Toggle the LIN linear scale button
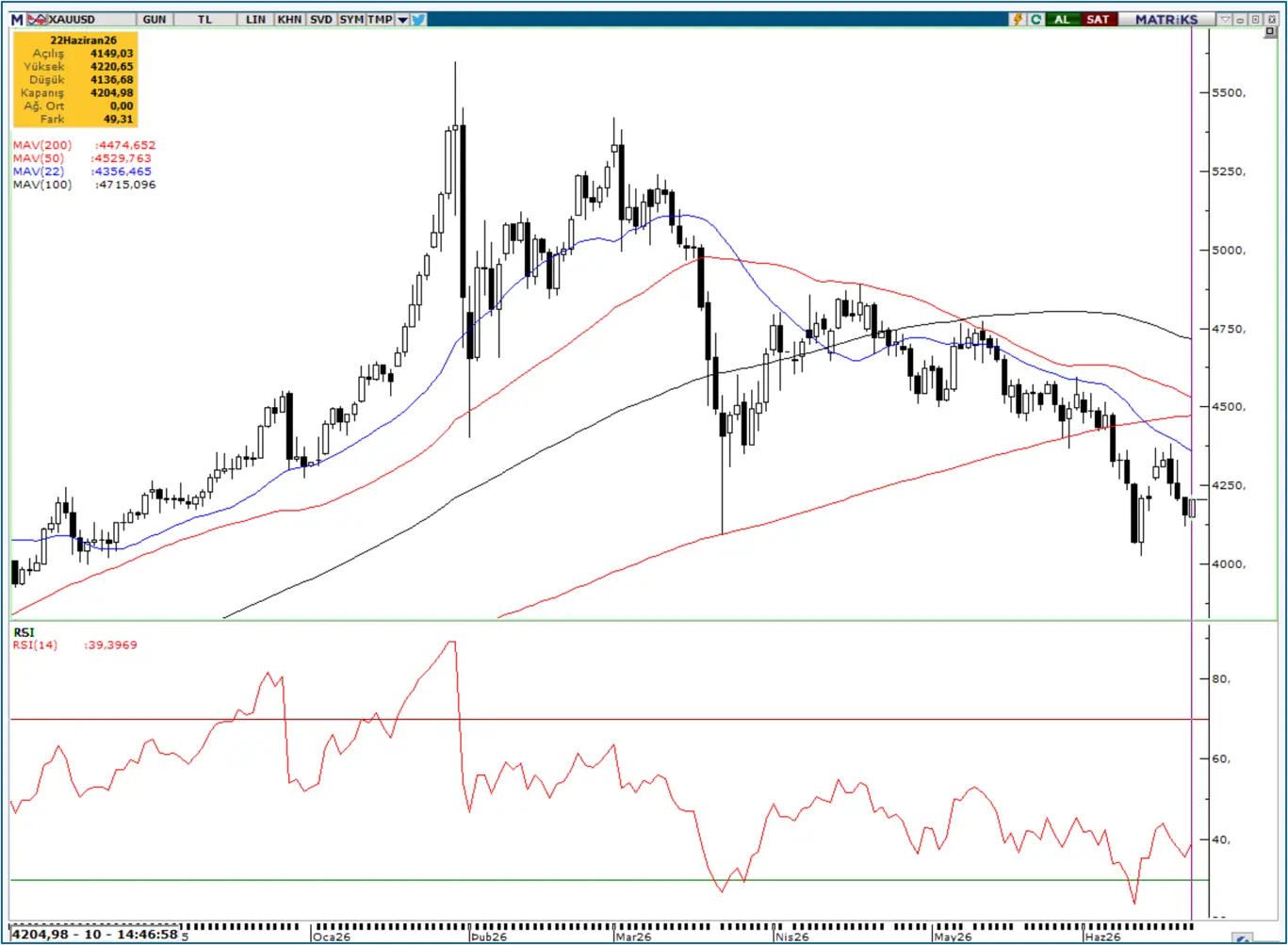Viewport: 1288px width, 945px height. pyautogui.click(x=255, y=19)
